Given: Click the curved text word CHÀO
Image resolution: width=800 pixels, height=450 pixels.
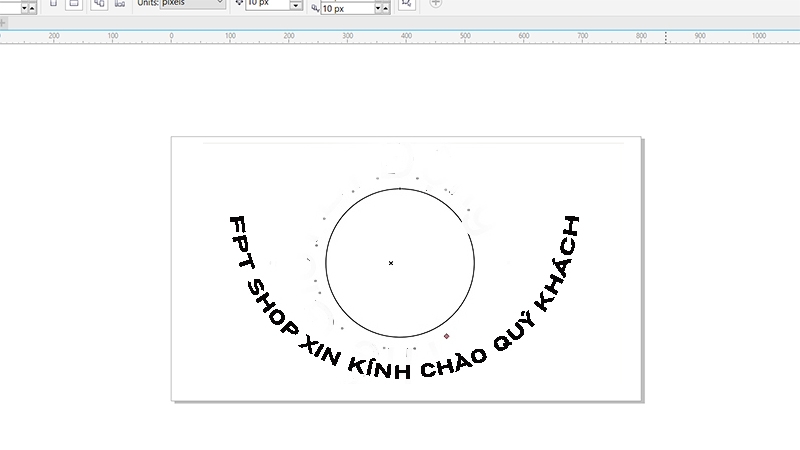Looking at the screenshot, I should tap(454, 363).
